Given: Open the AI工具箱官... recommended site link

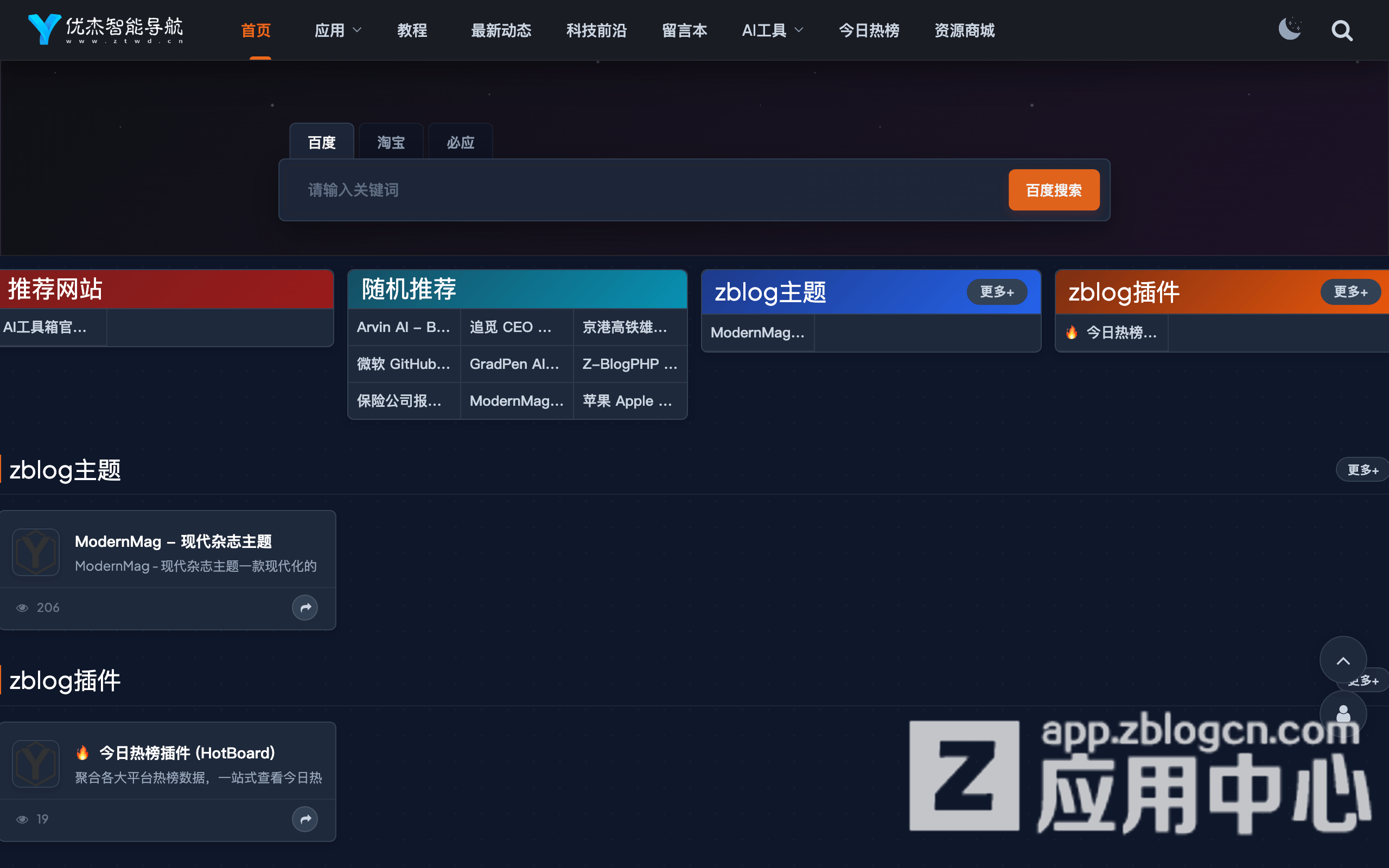Looking at the screenshot, I should [45, 327].
